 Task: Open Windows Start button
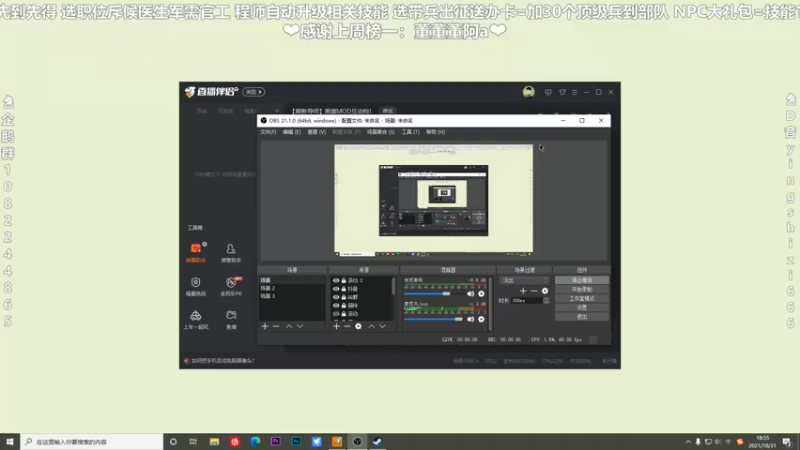(x=10, y=442)
